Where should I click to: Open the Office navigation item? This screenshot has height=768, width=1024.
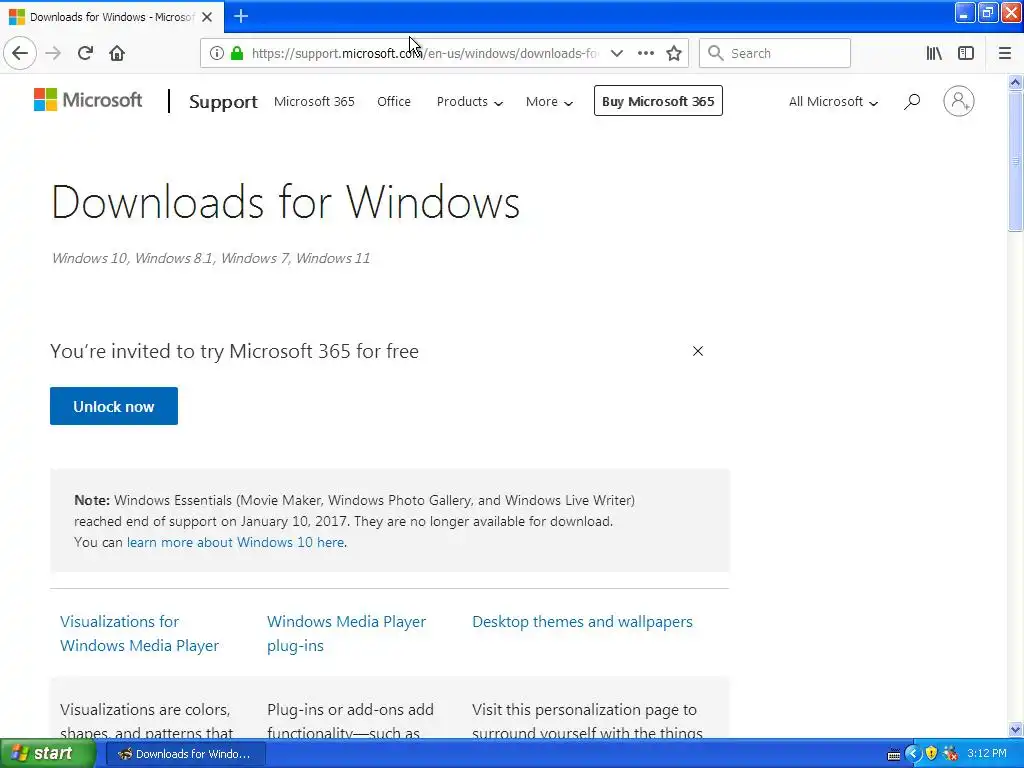point(394,101)
